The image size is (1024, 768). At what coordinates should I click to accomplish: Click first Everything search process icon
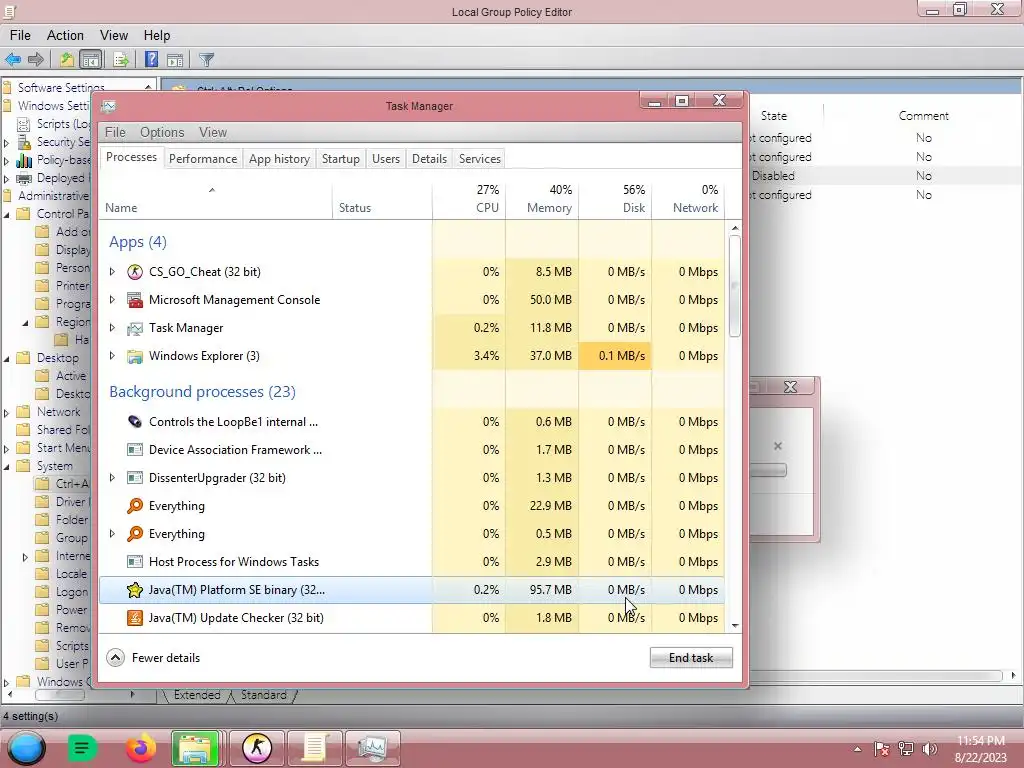pyautogui.click(x=135, y=506)
